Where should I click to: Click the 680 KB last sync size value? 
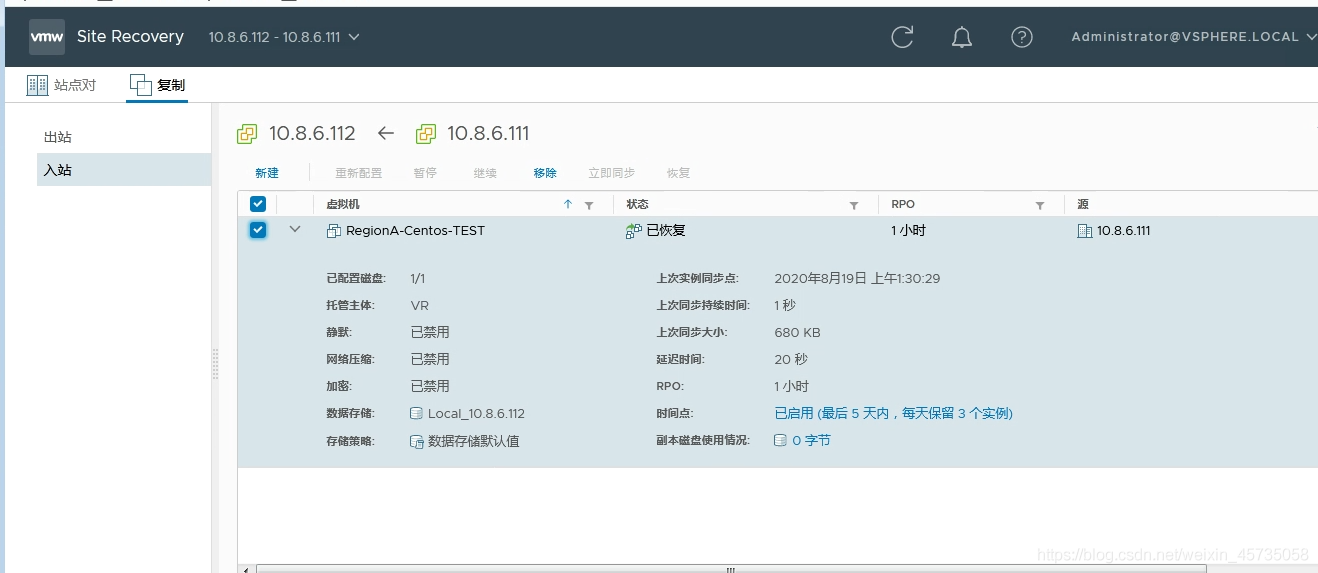(797, 332)
